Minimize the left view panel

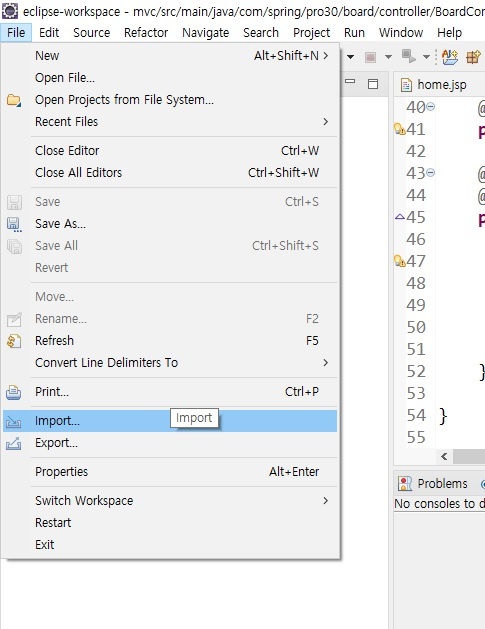[350, 81]
